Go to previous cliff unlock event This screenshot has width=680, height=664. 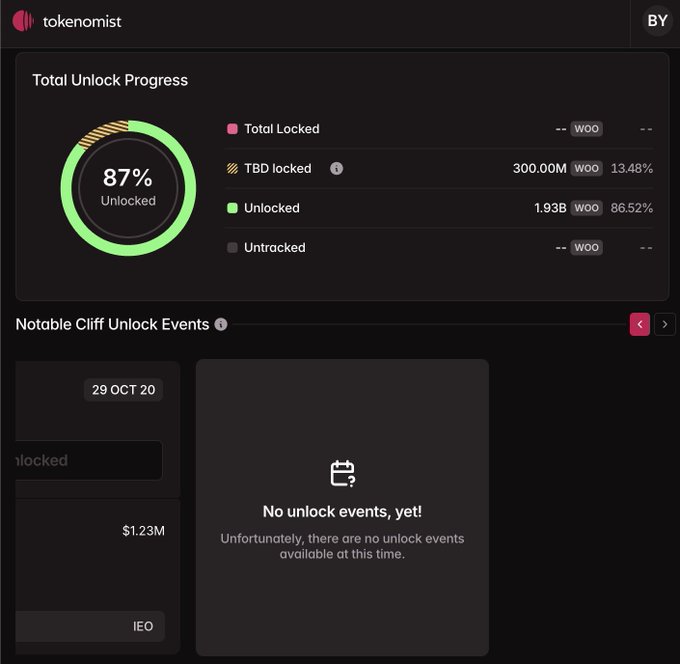click(640, 324)
